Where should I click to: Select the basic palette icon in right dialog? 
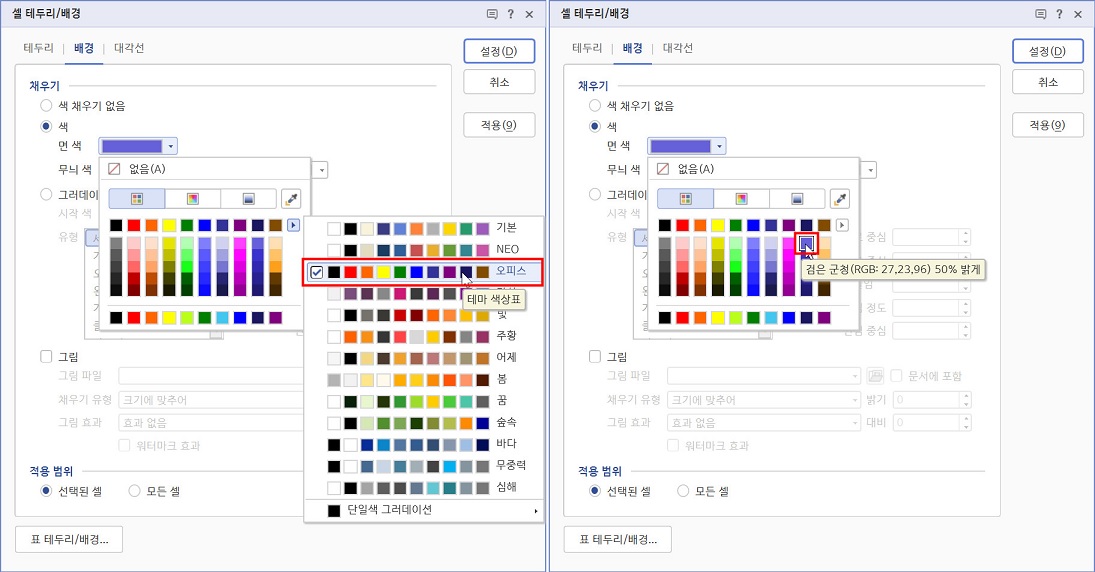(686, 199)
